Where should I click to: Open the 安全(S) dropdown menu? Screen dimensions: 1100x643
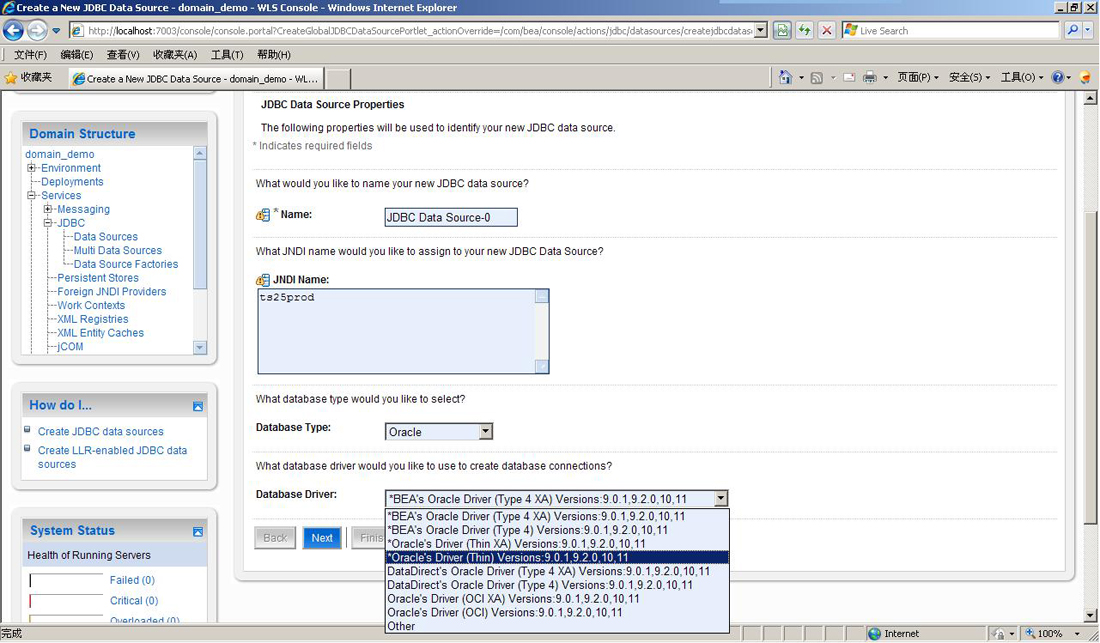(970, 78)
